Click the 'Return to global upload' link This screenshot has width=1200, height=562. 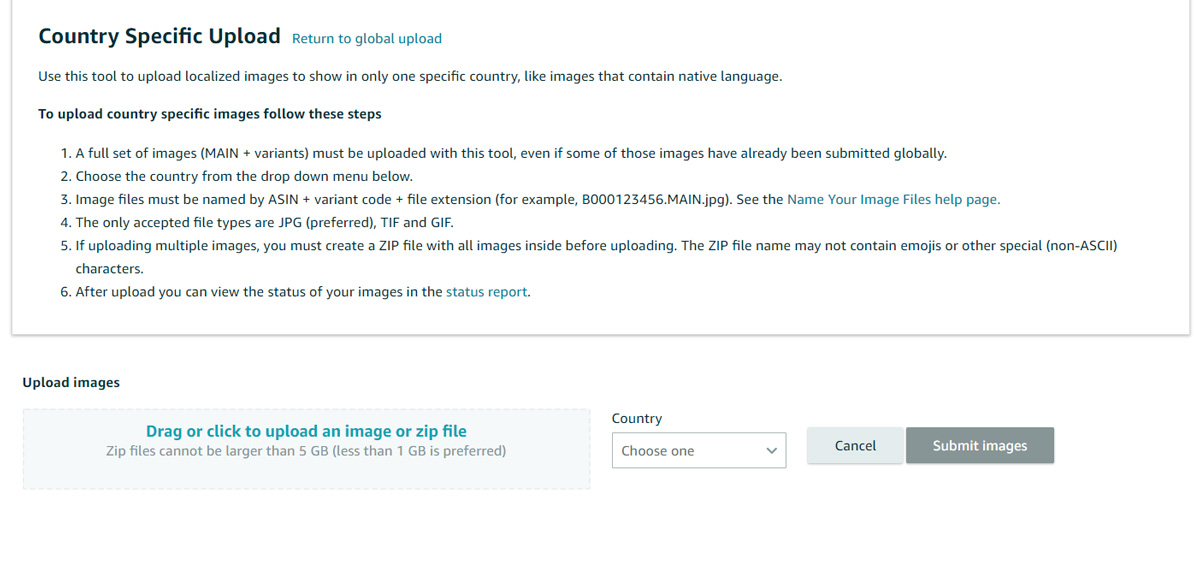coord(366,39)
